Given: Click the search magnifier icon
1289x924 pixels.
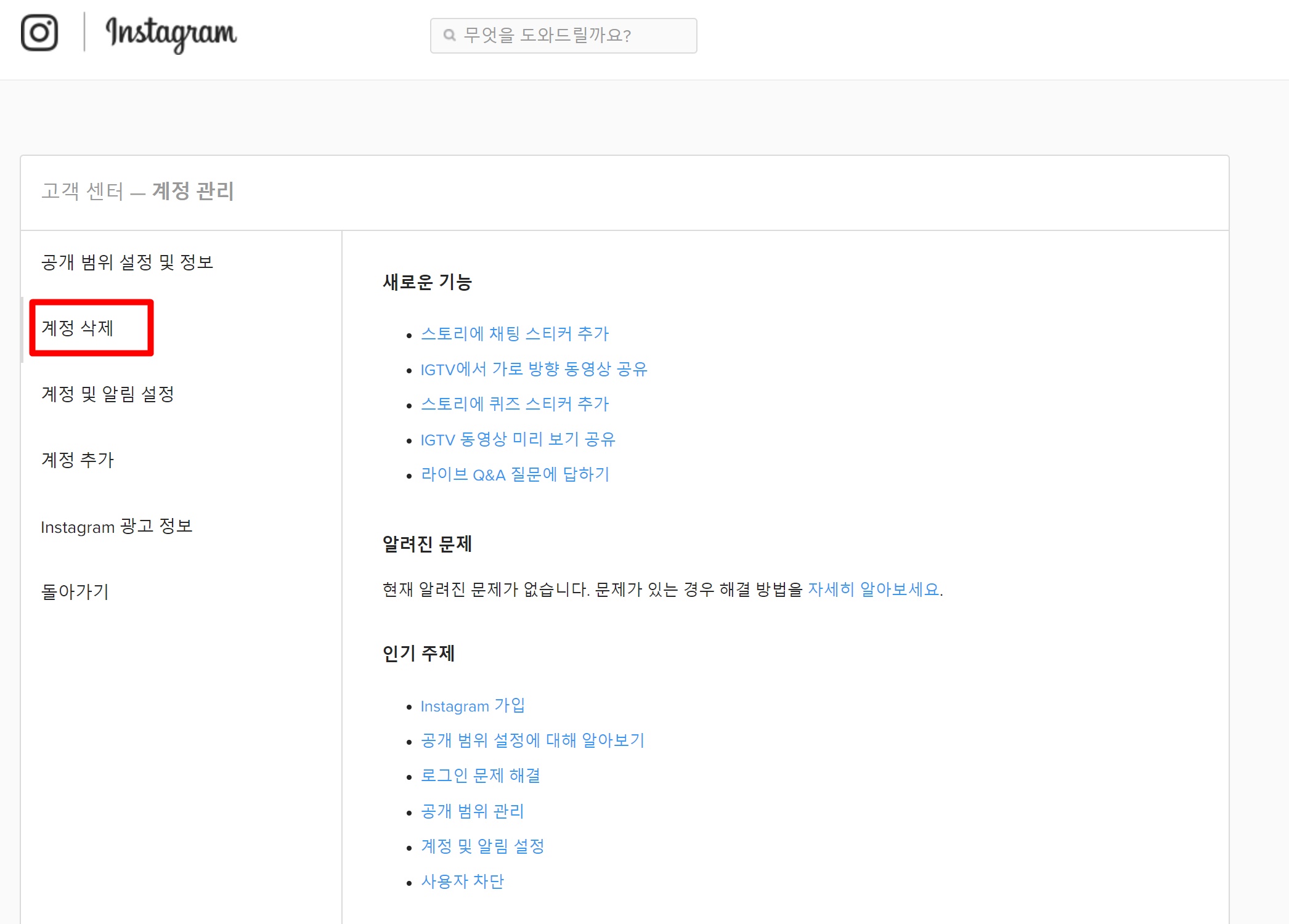Looking at the screenshot, I should (x=450, y=36).
